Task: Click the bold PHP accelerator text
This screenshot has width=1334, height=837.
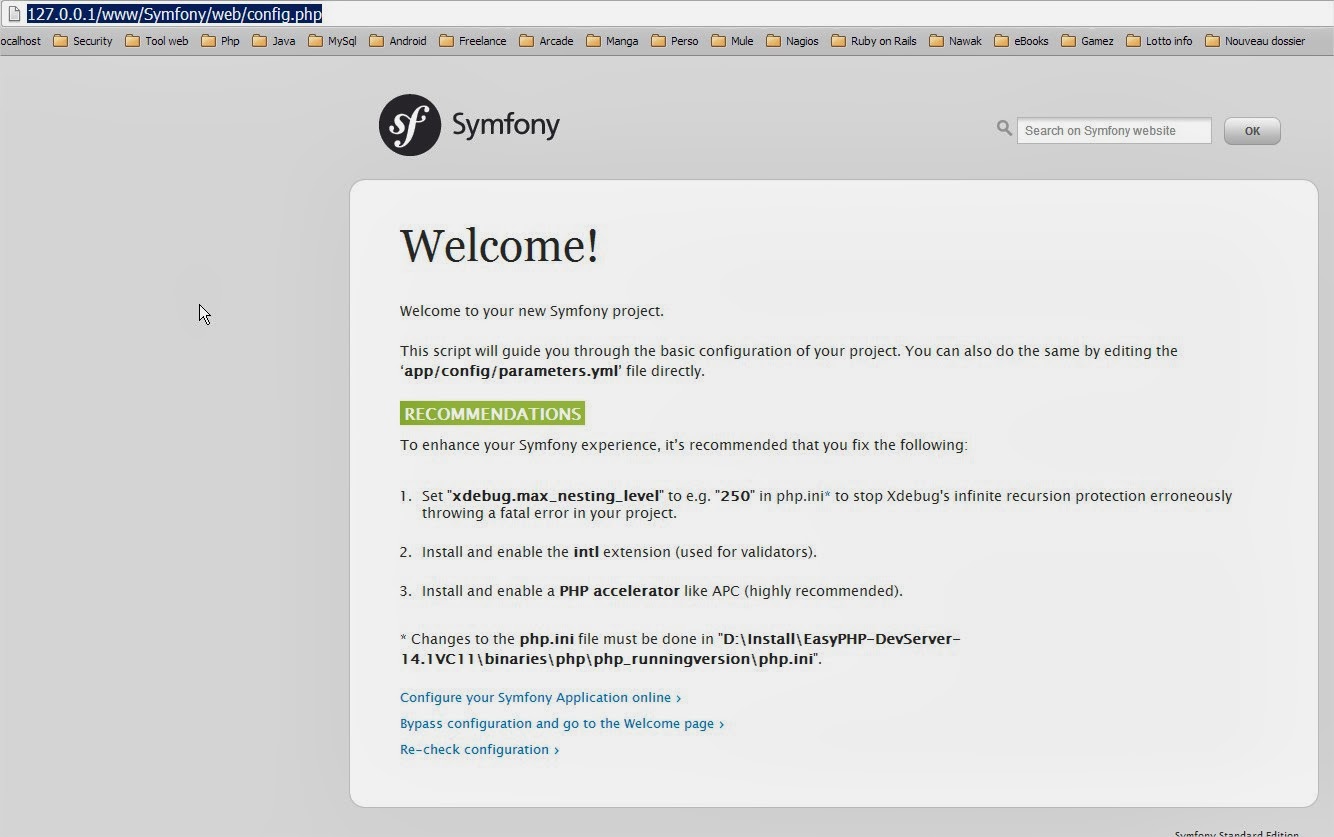Action: (619, 591)
